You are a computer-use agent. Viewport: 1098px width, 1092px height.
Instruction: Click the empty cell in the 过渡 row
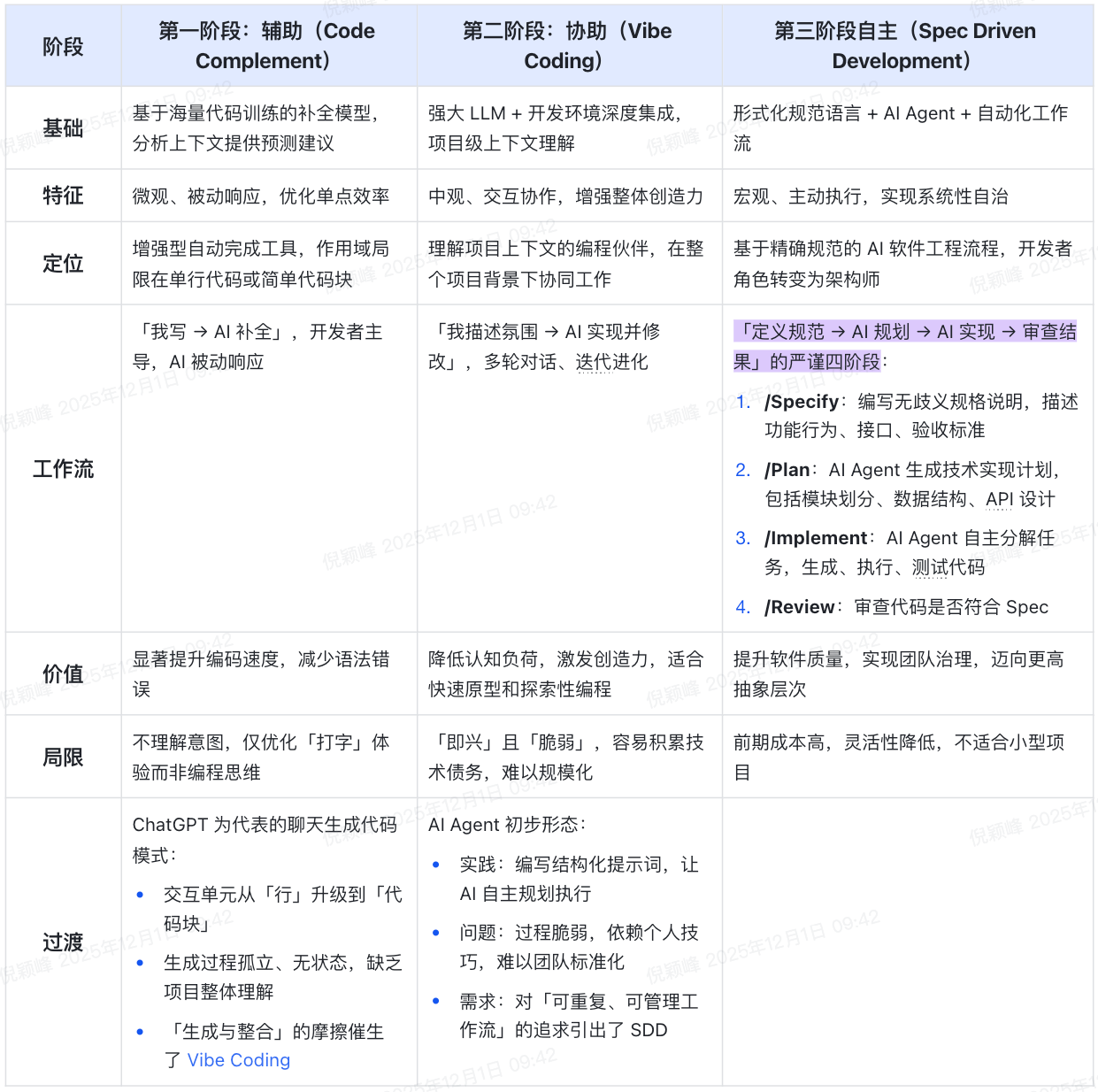coord(907,942)
